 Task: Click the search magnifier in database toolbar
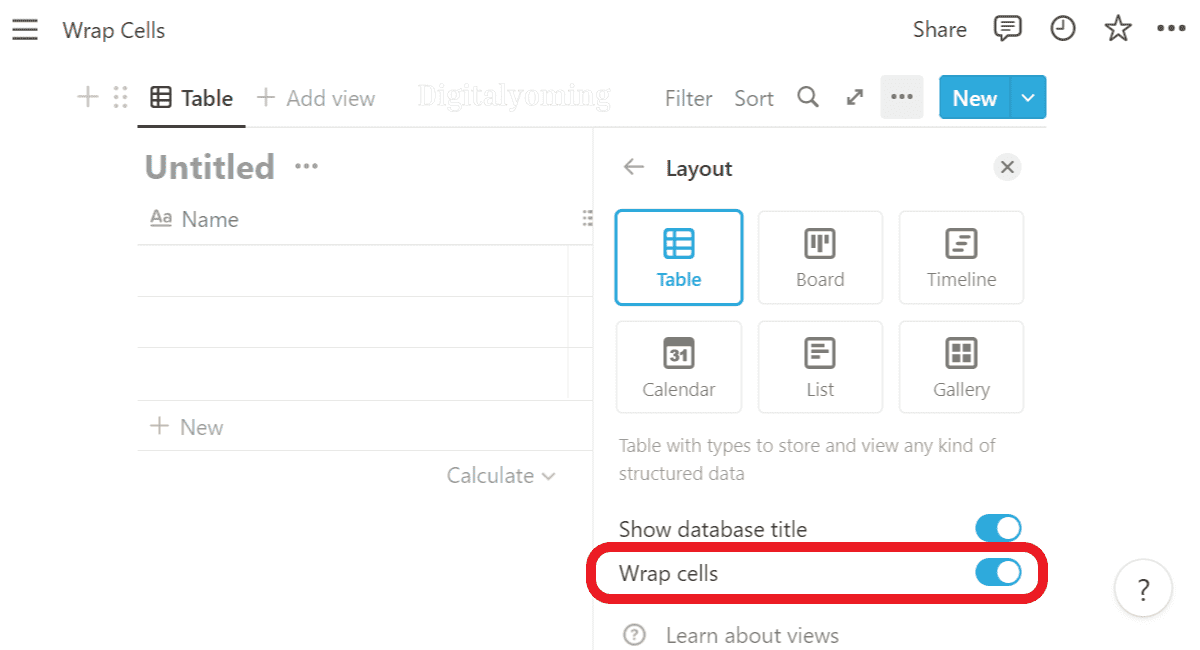808,97
